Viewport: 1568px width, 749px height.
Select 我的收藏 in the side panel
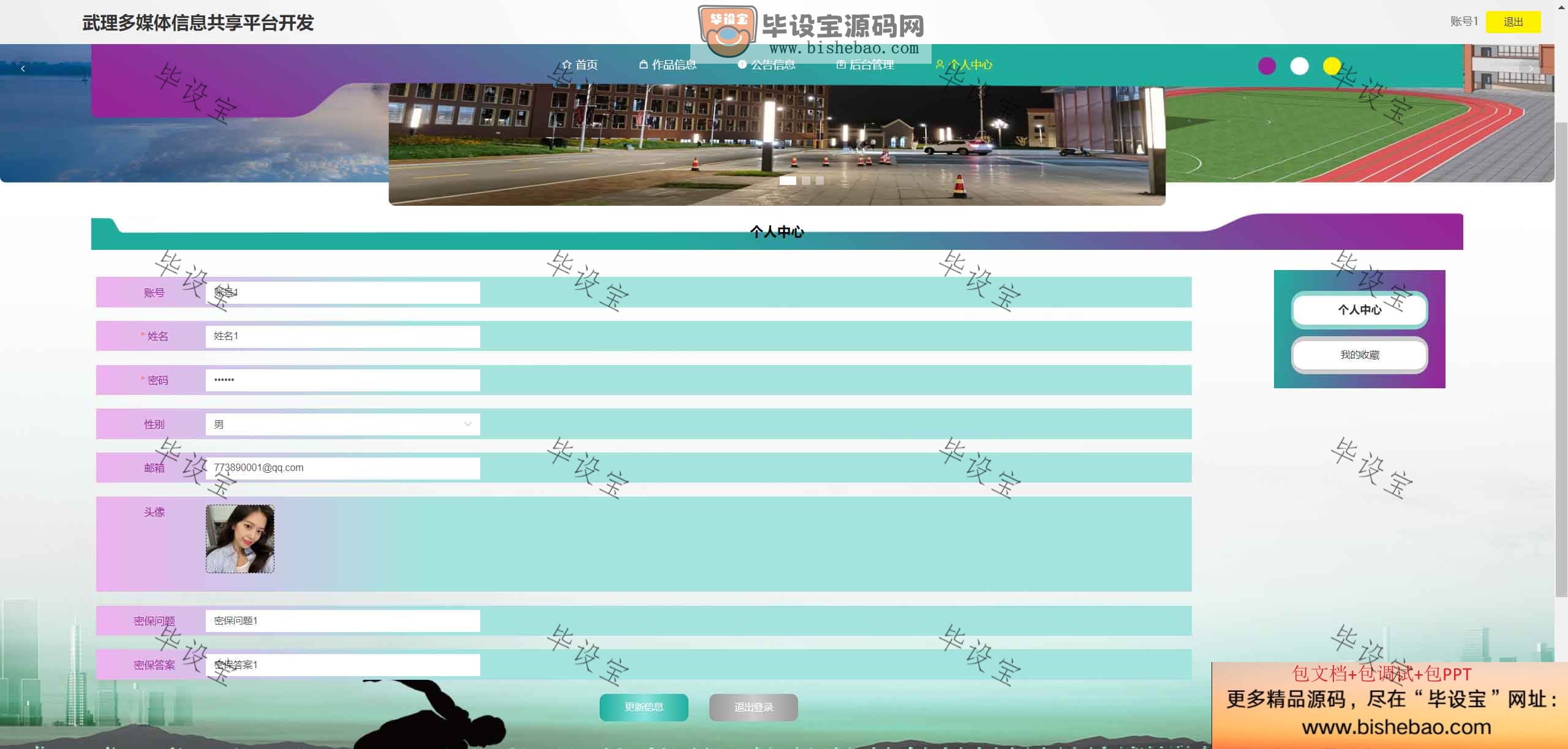point(1359,355)
